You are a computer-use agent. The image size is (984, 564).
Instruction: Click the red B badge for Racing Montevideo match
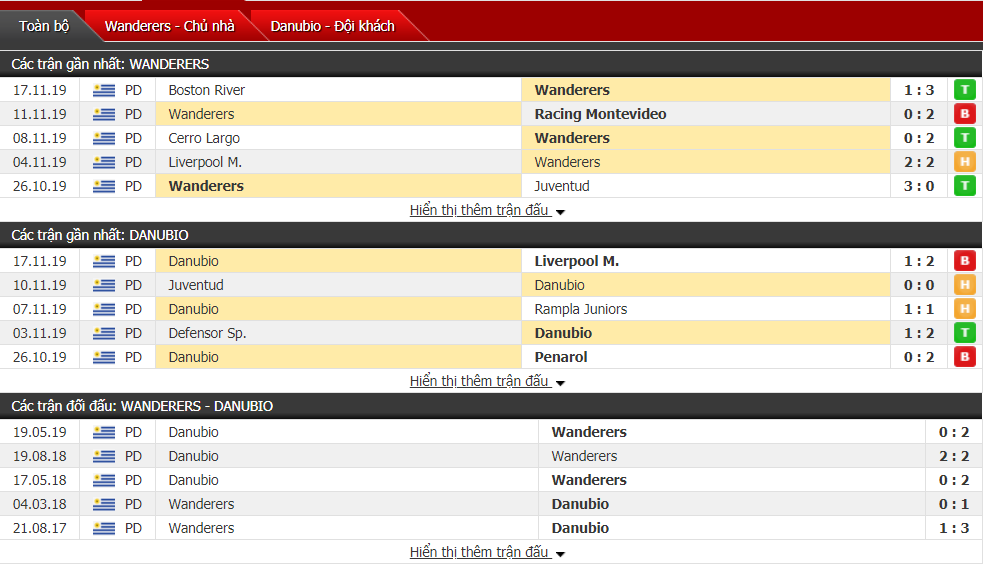pos(965,114)
